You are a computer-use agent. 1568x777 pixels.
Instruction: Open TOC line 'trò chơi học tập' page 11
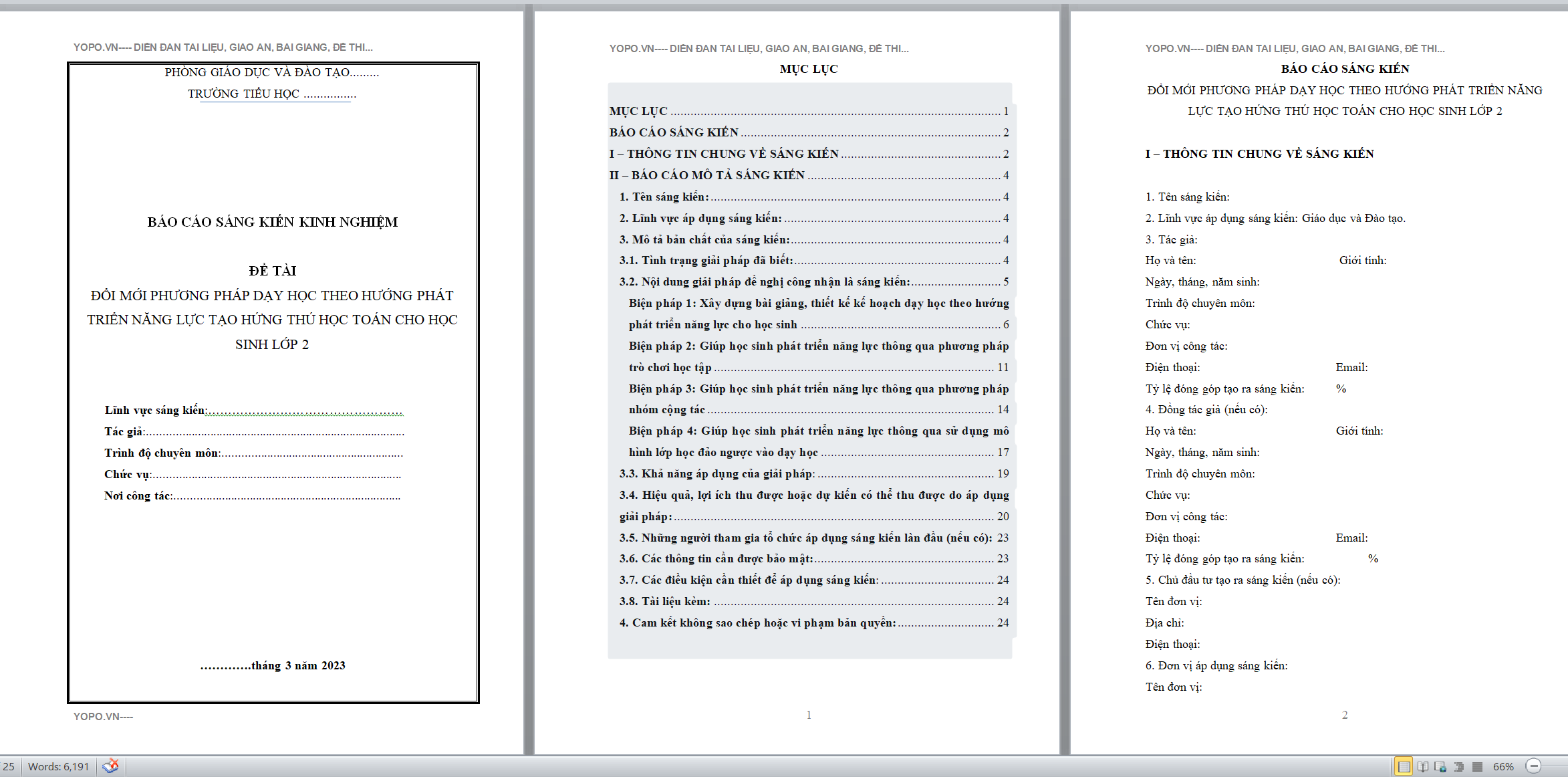tap(819, 367)
